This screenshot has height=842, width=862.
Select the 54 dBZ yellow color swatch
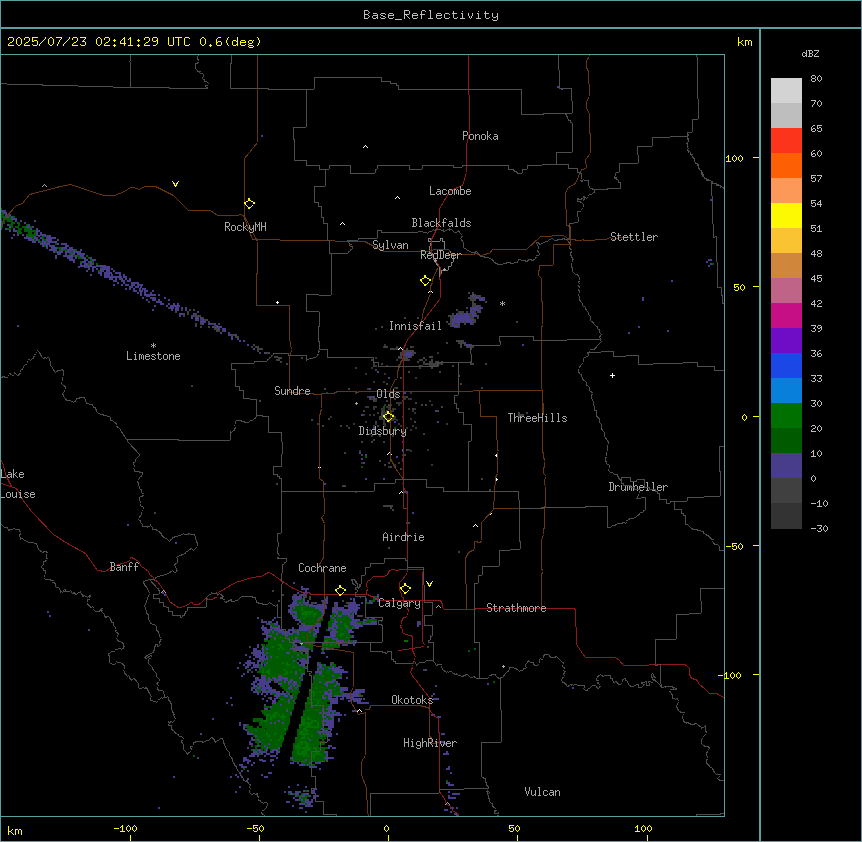point(786,215)
